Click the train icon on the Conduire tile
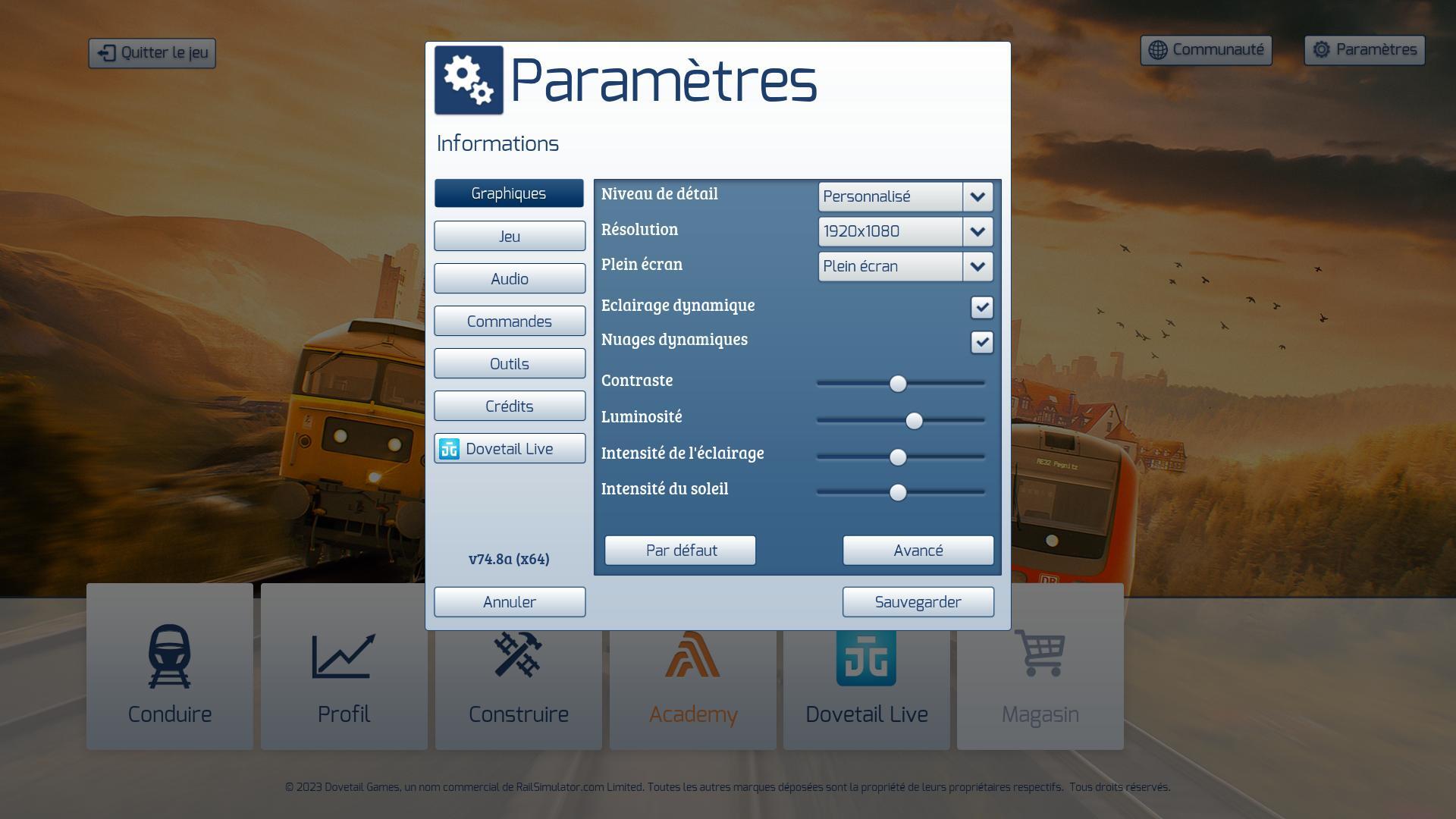 (x=169, y=656)
